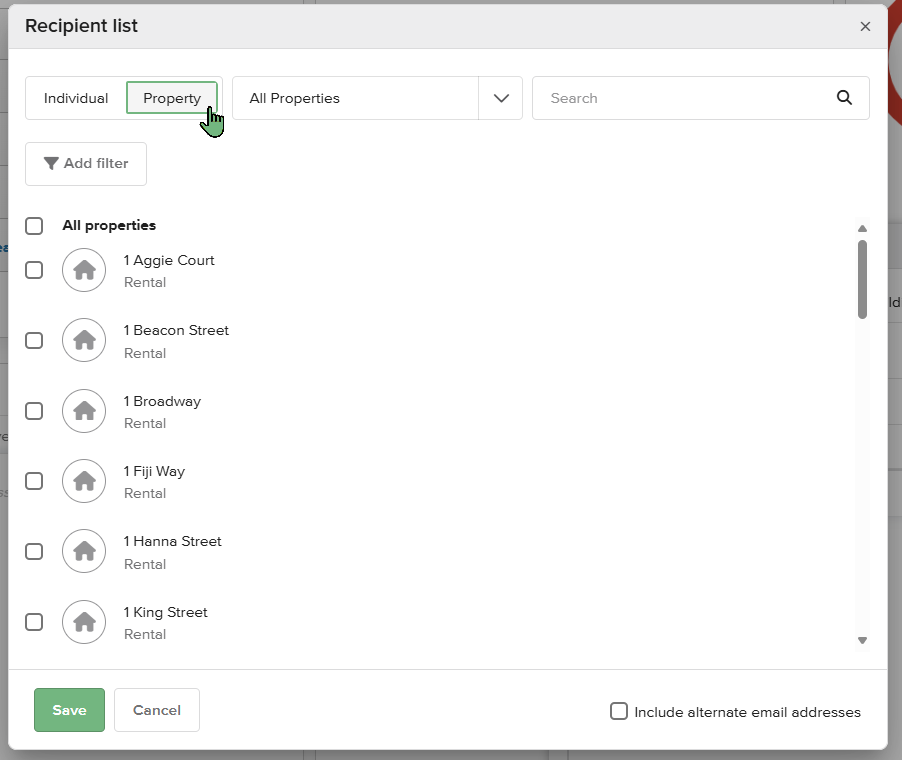The image size is (902, 760).
Task: Click the funnel icon on Add filter
Action: (x=53, y=163)
